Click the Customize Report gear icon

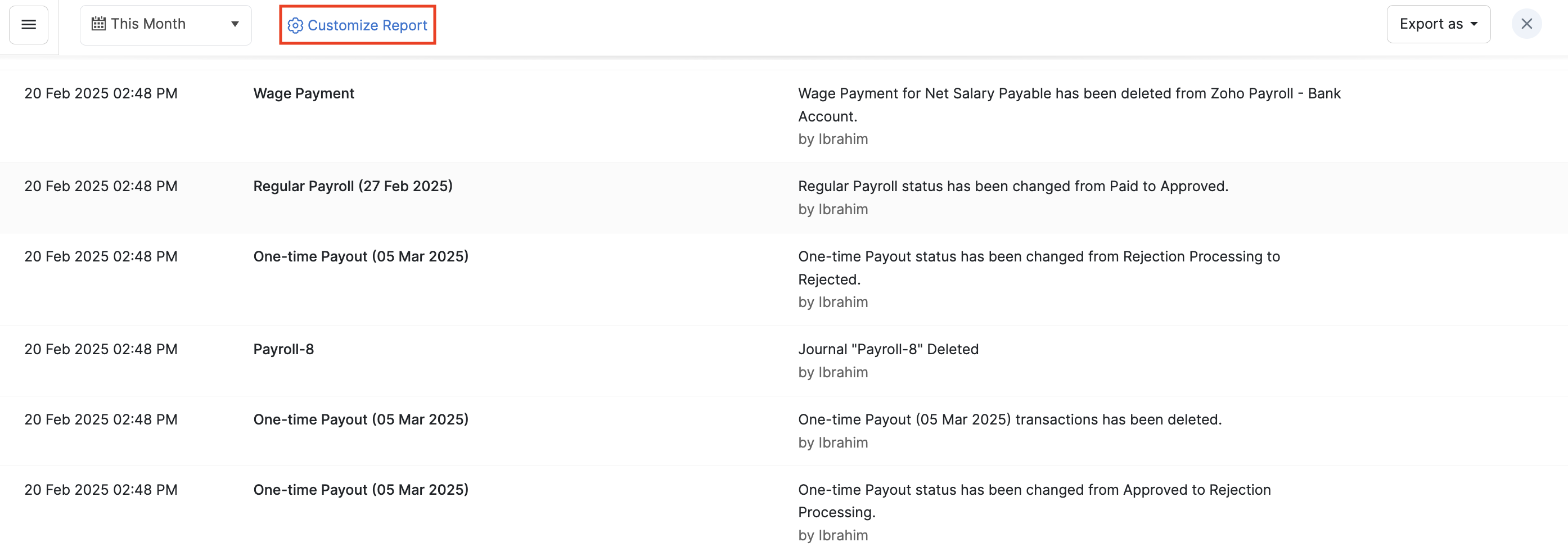(x=295, y=25)
